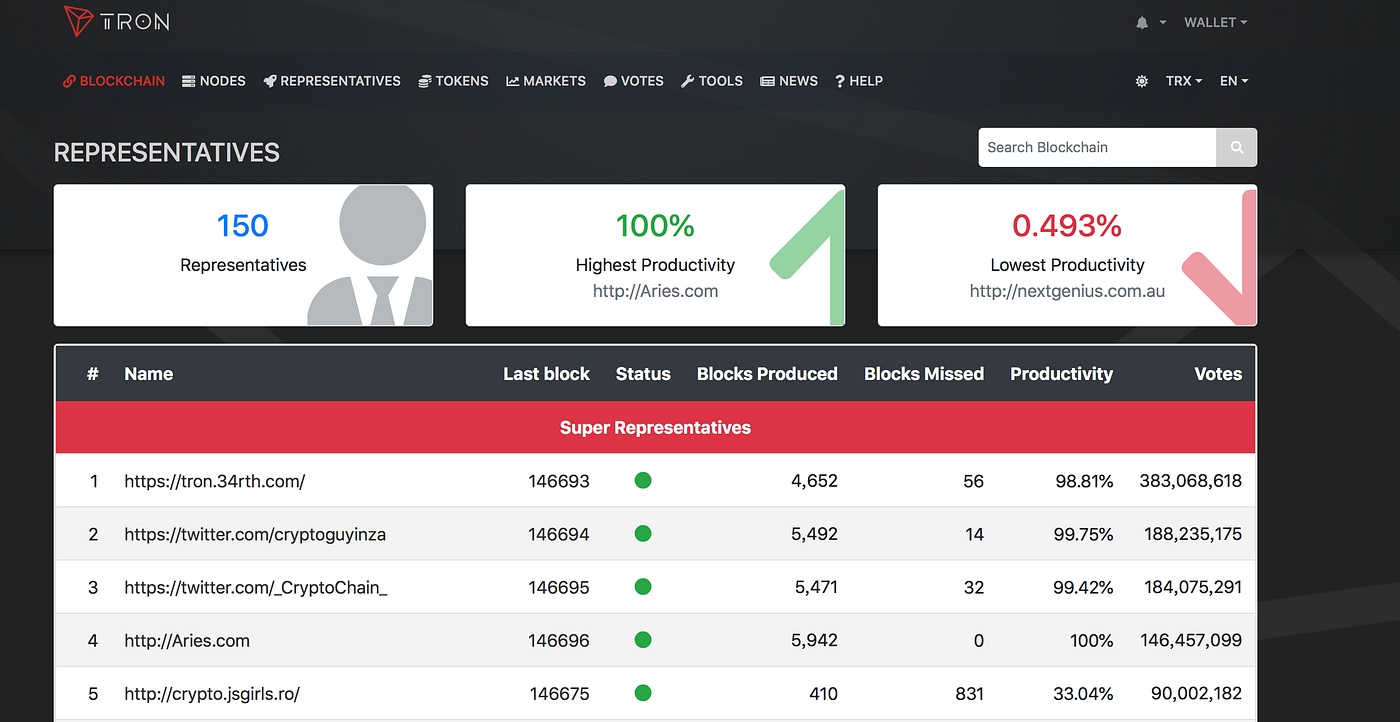1400x722 pixels.
Task: Click the Votes column header
Action: pos(1218,374)
